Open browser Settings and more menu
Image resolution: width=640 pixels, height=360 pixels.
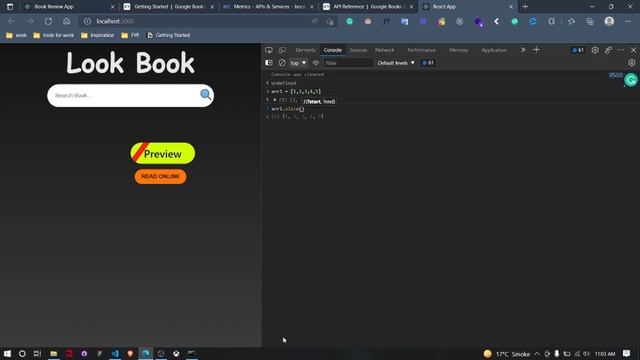point(628,21)
